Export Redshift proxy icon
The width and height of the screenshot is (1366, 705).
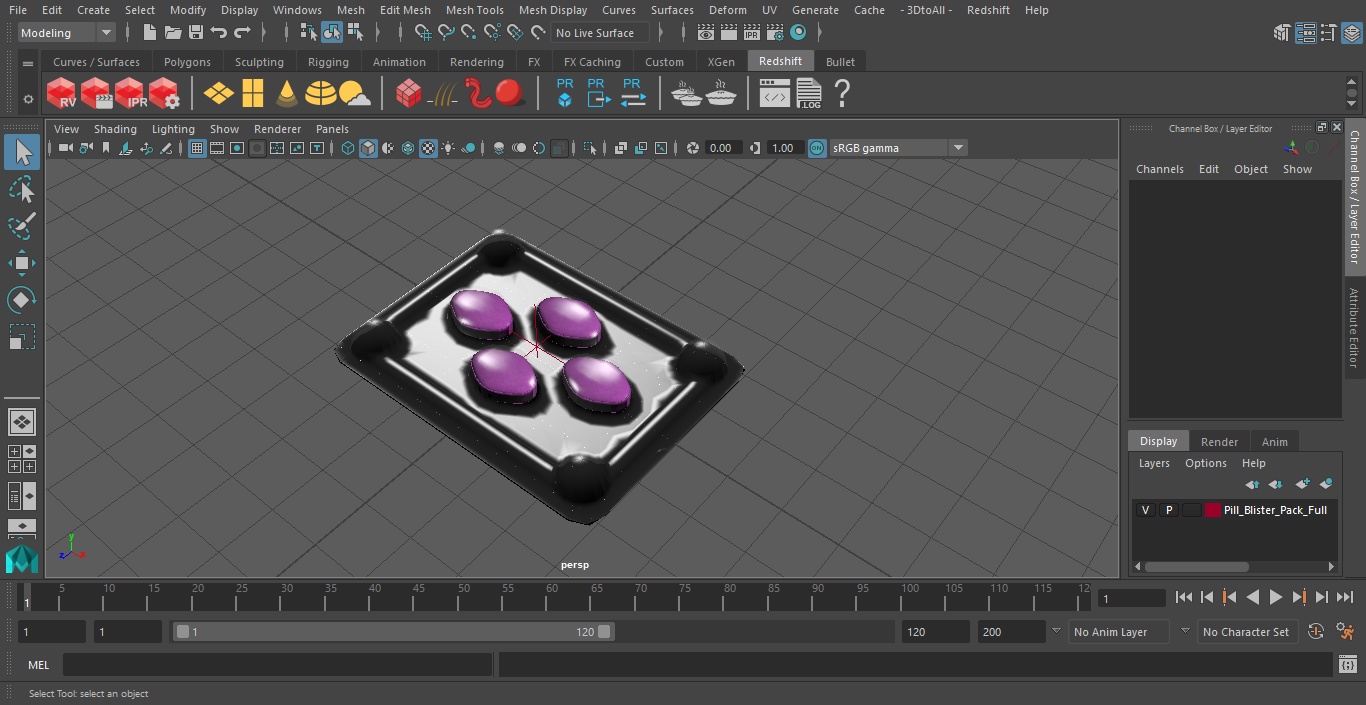pos(598,93)
